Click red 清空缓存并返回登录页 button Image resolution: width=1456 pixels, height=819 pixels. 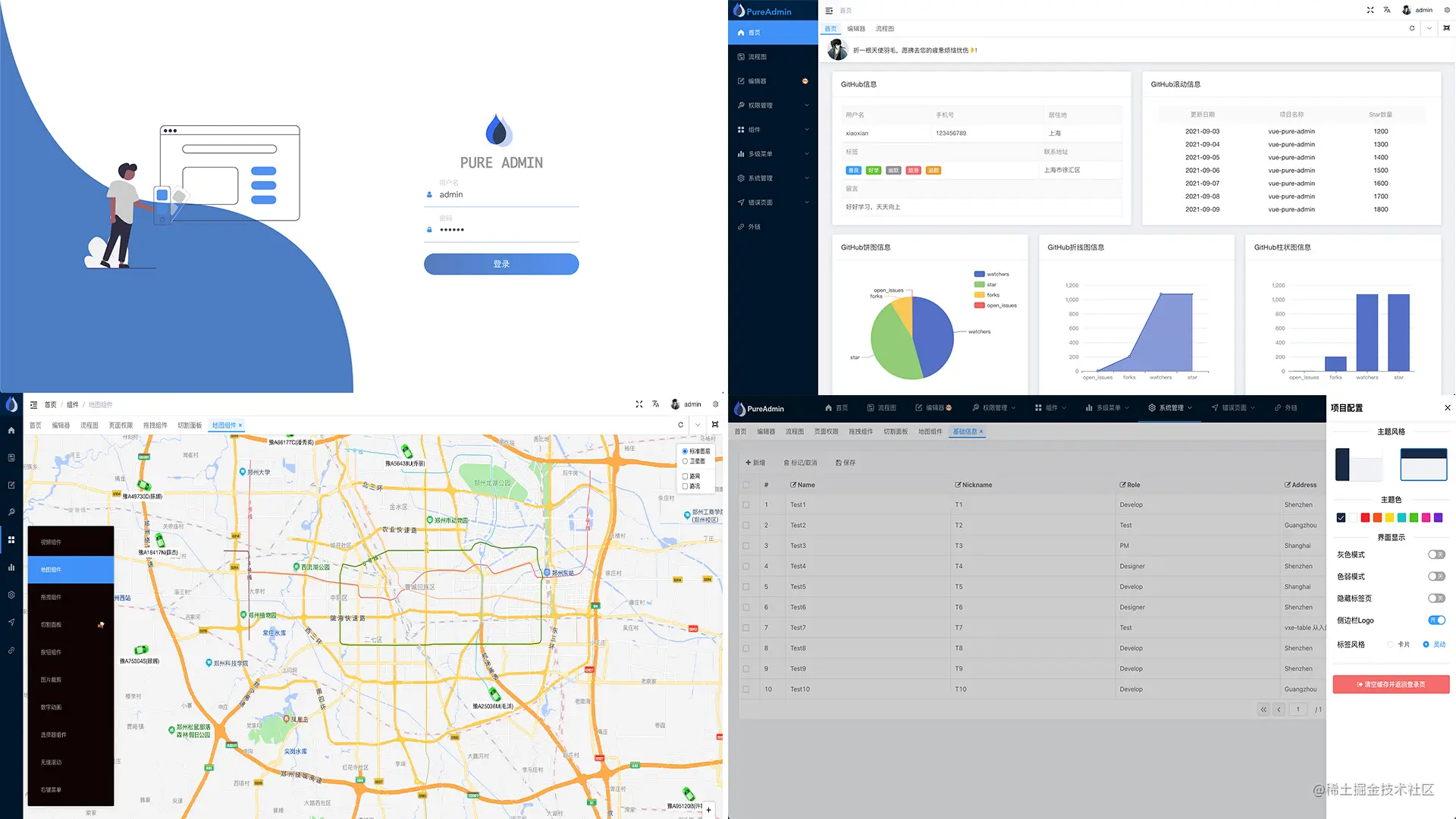point(1391,685)
